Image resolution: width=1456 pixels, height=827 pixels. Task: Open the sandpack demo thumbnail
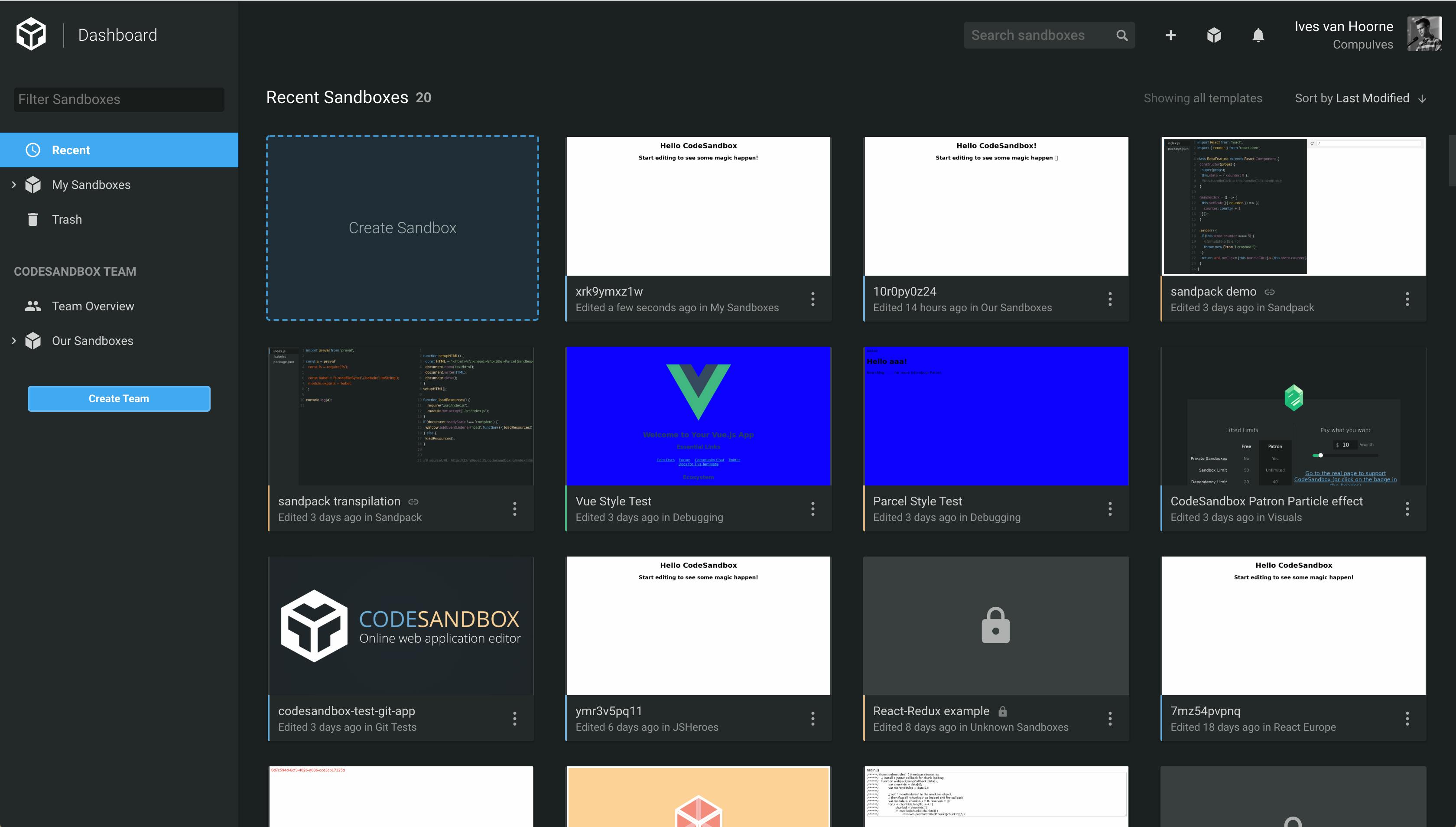click(1293, 206)
